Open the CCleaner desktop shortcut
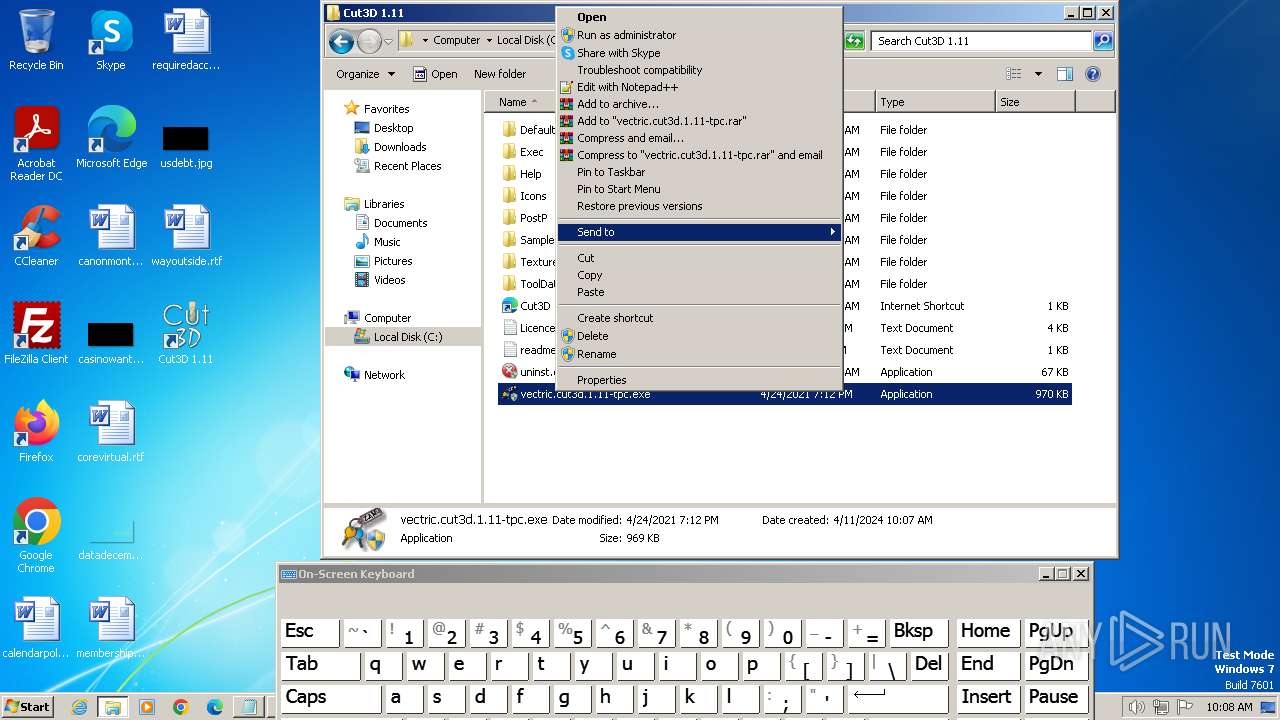Image resolution: width=1280 pixels, height=720 pixels. pyautogui.click(x=36, y=236)
